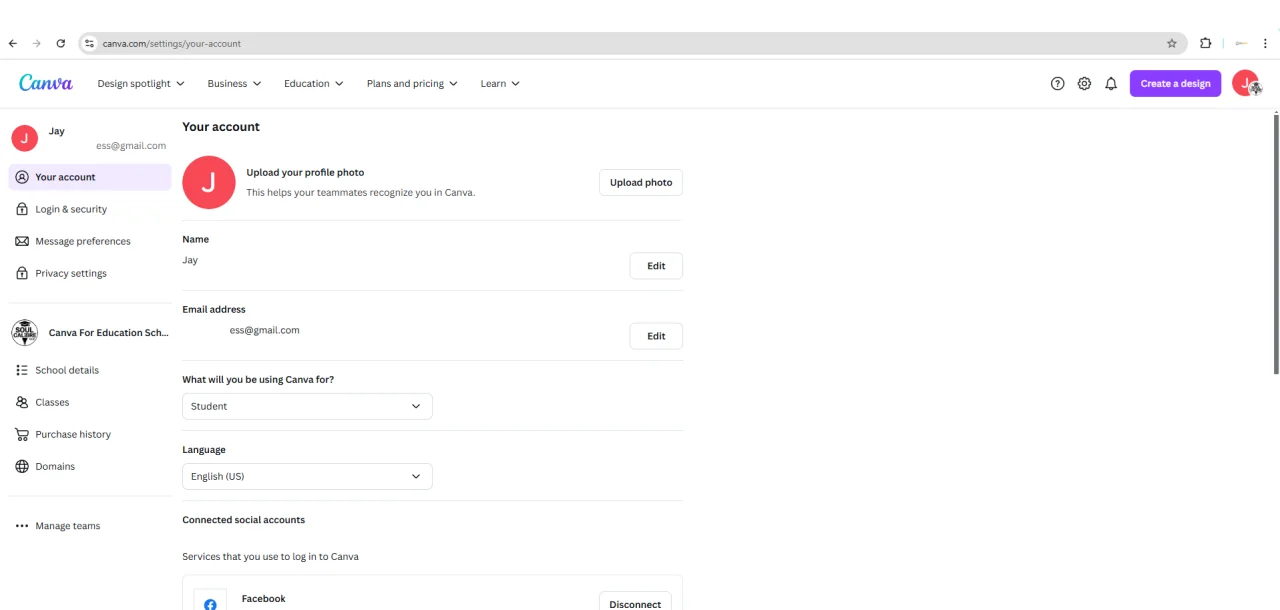Click the Your account heading
1280x610 pixels.
pyautogui.click(x=221, y=127)
